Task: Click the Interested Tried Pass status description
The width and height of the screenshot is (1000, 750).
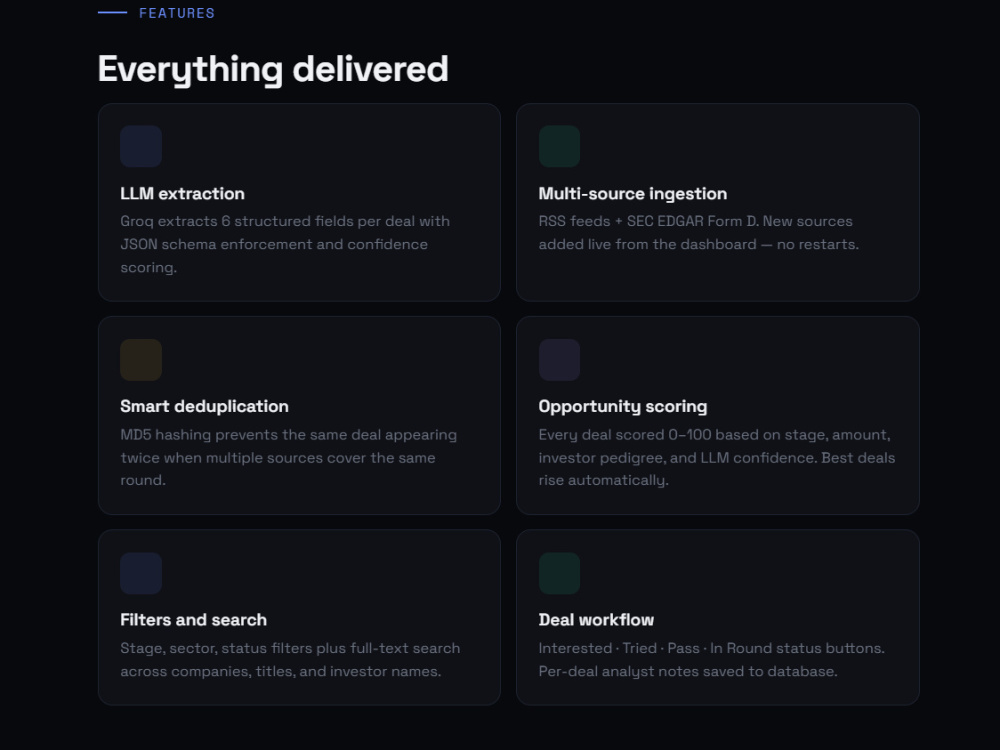Action: coord(712,659)
